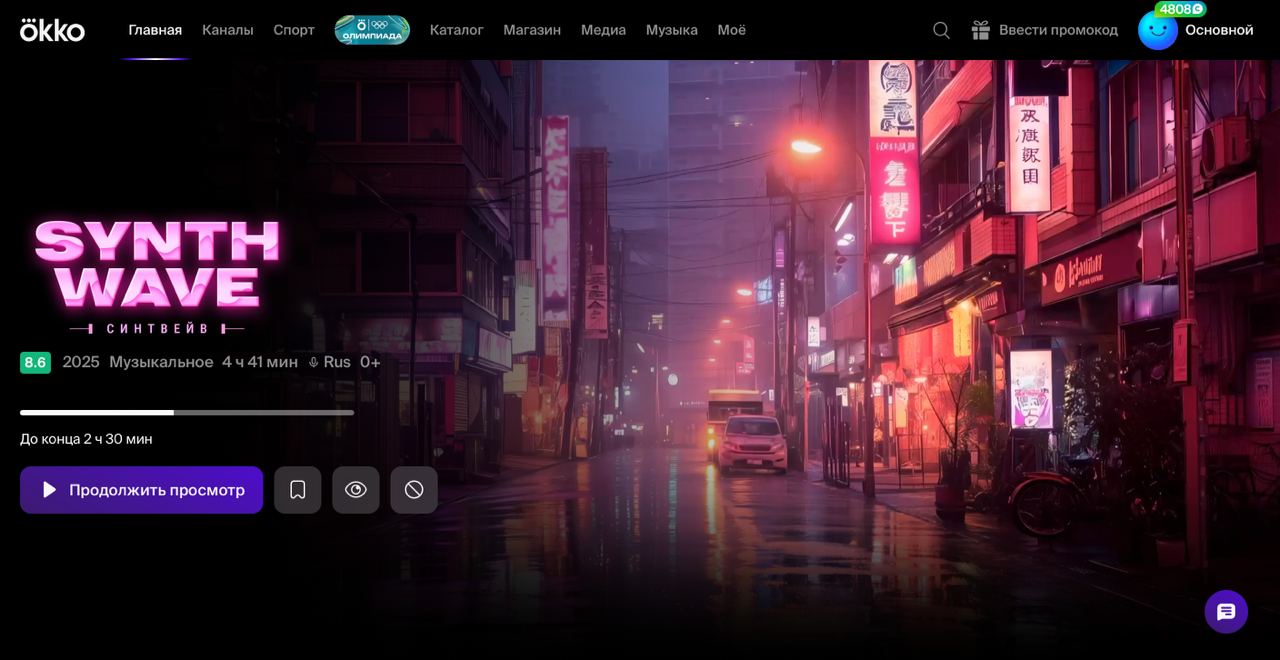Viewport: 1280px width, 660px height.
Task: Click the viewing progress bar
Action: coord(187,412)
